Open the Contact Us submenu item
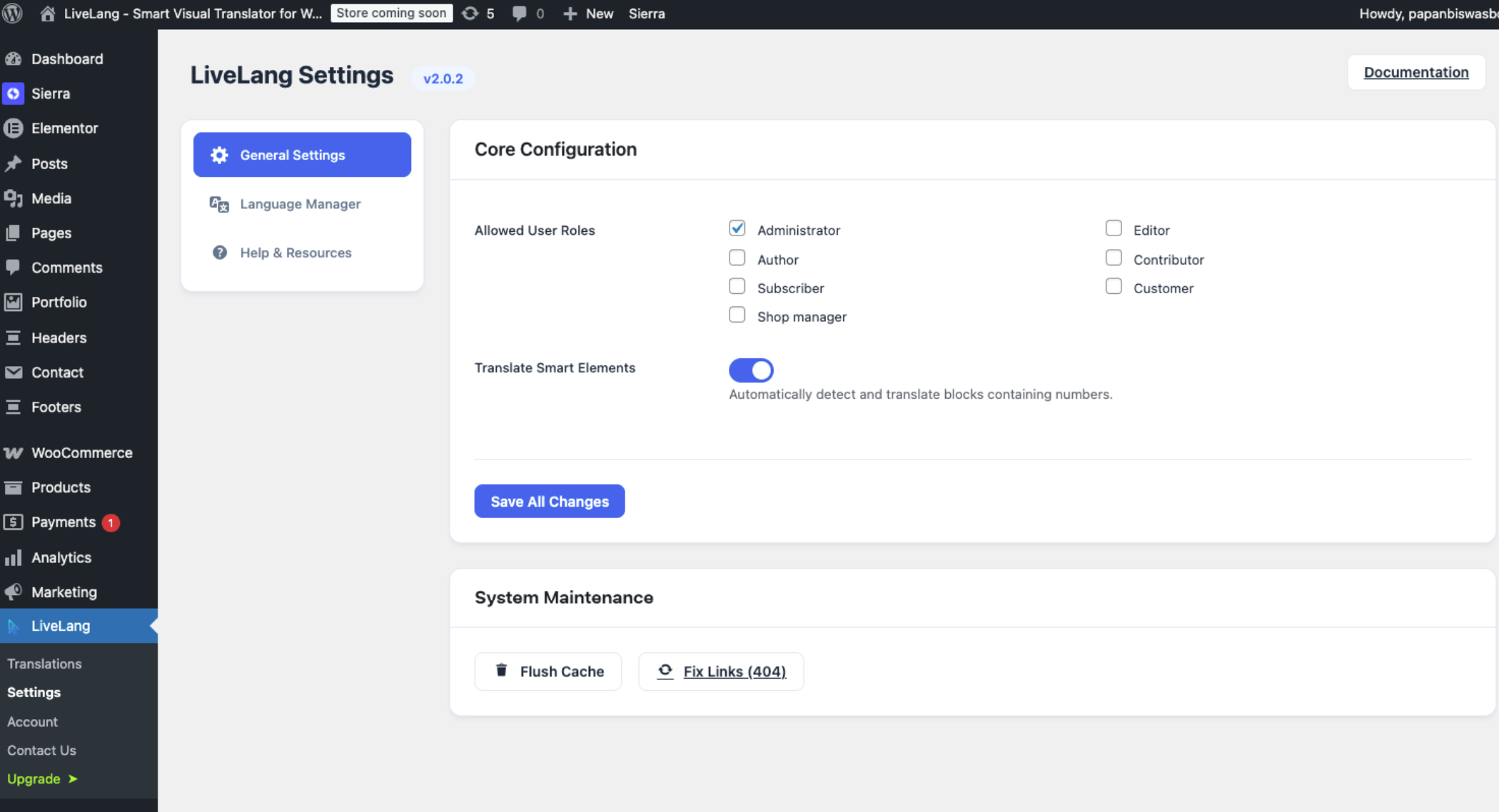The height and width of the screenshot is (812, 1499). pyautogui.click(x=41, y=750)
